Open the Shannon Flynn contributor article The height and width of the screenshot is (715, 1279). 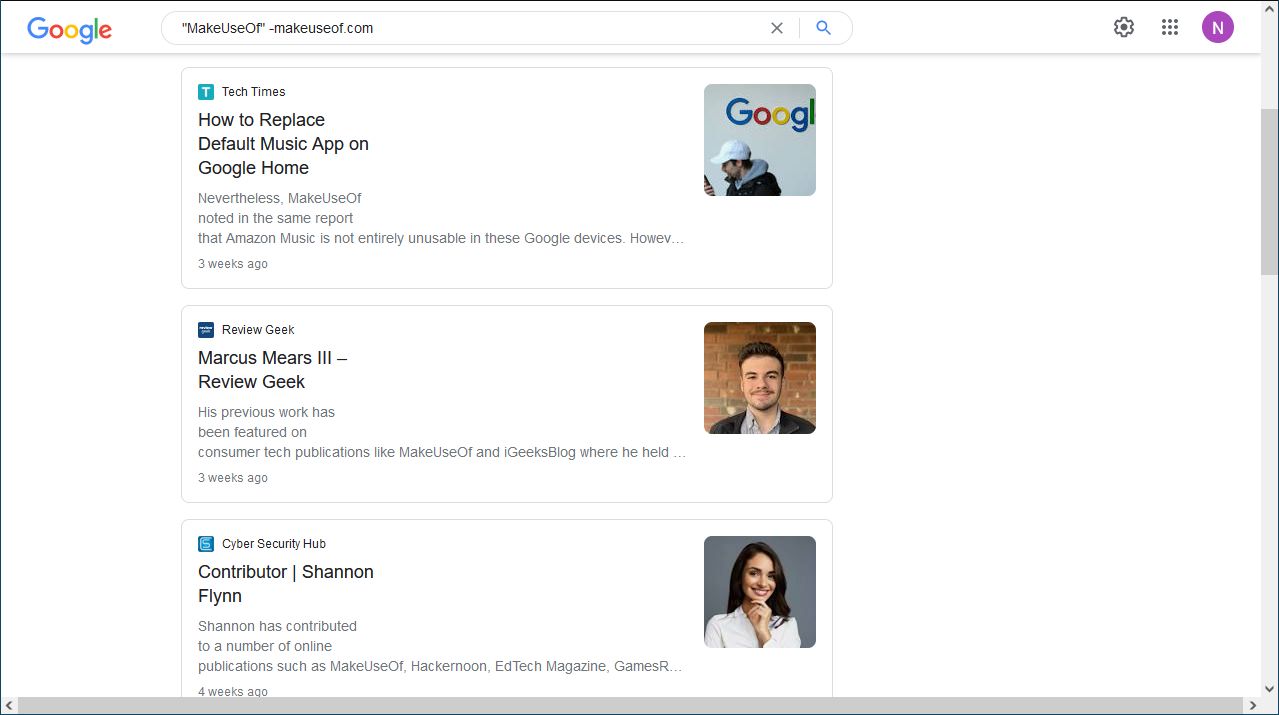point(285,583)
